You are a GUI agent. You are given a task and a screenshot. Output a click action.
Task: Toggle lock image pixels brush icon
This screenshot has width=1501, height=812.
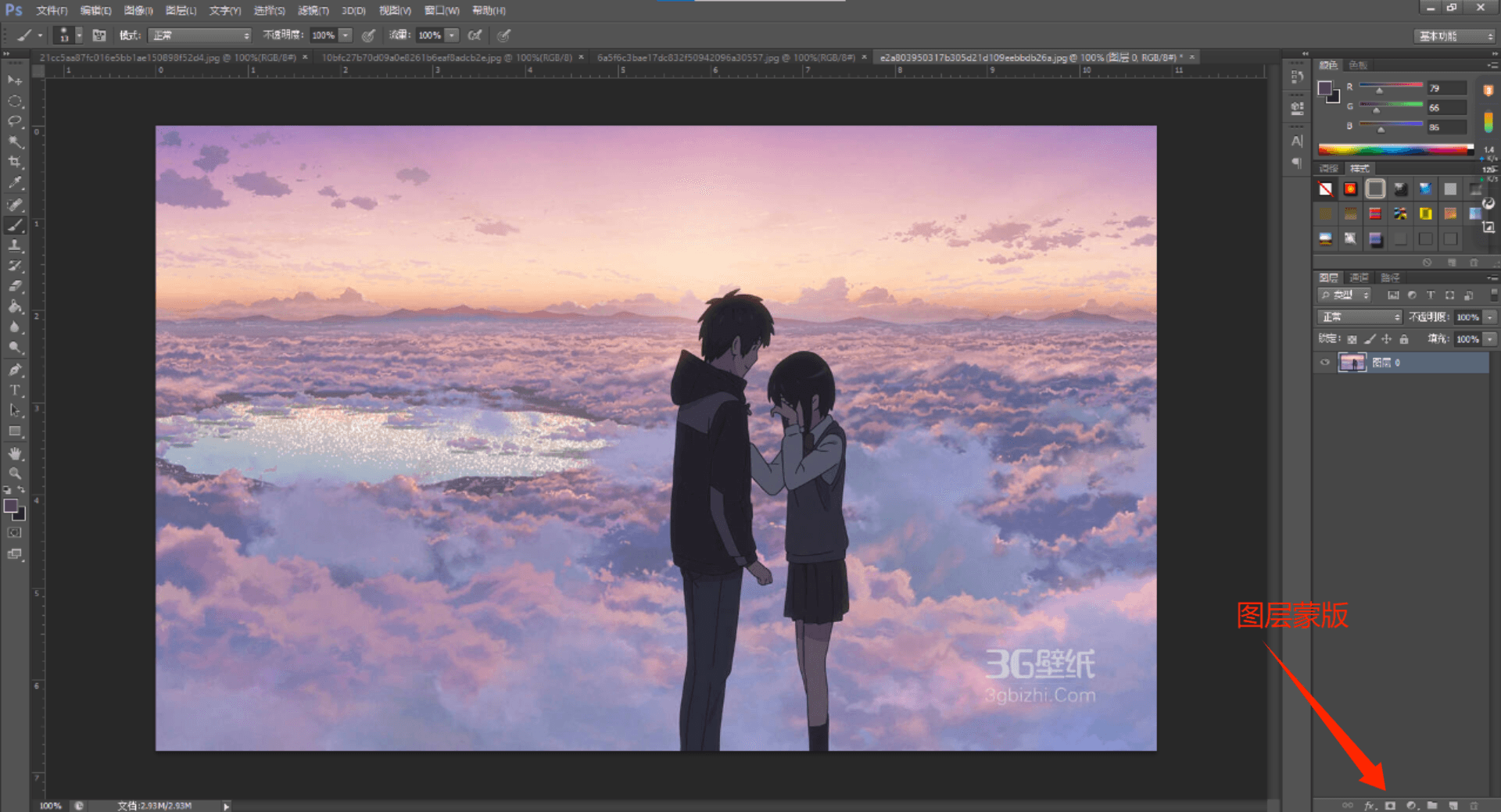coord(1369,339)
